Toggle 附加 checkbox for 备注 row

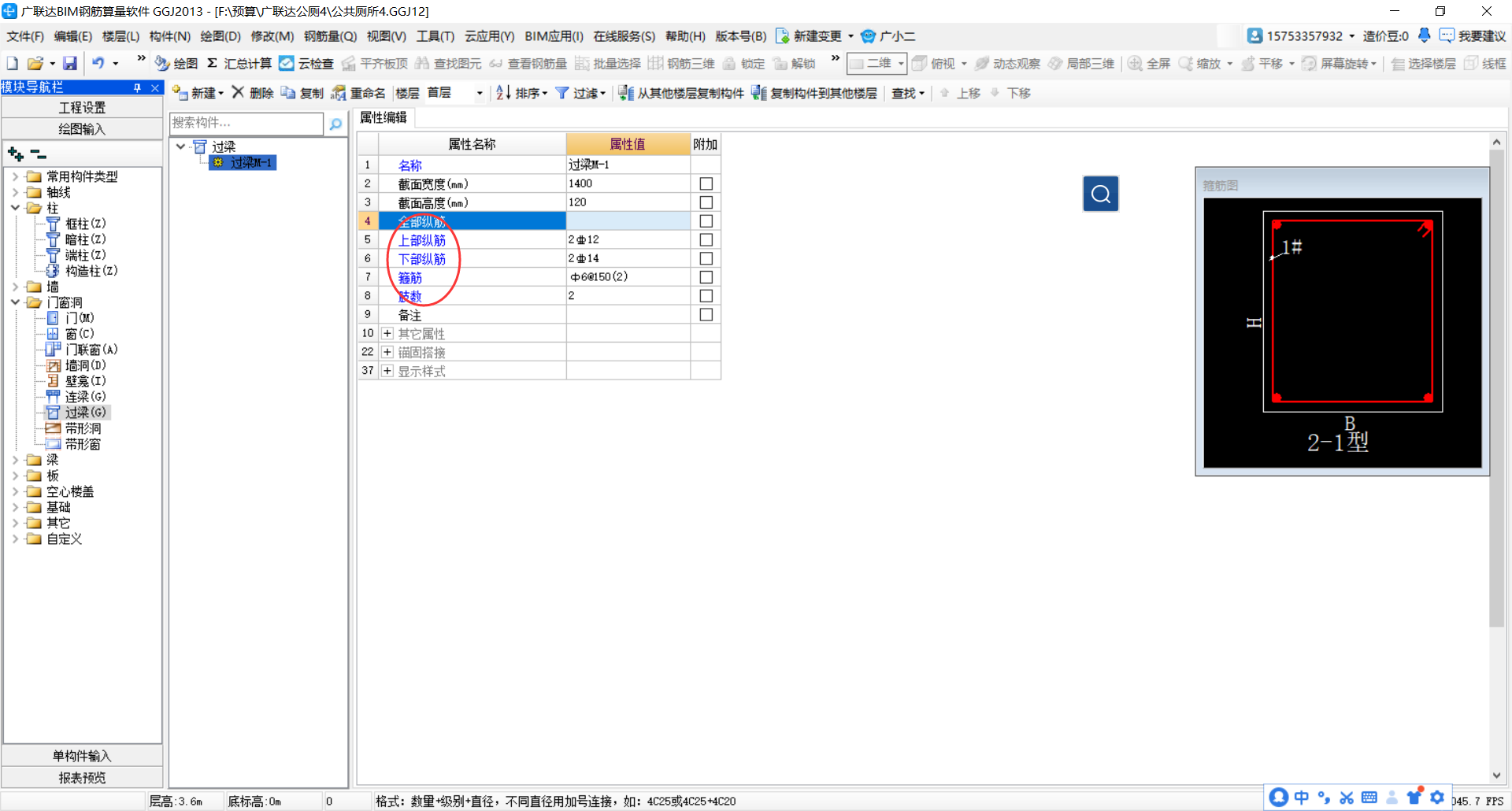tap(706, 314)
